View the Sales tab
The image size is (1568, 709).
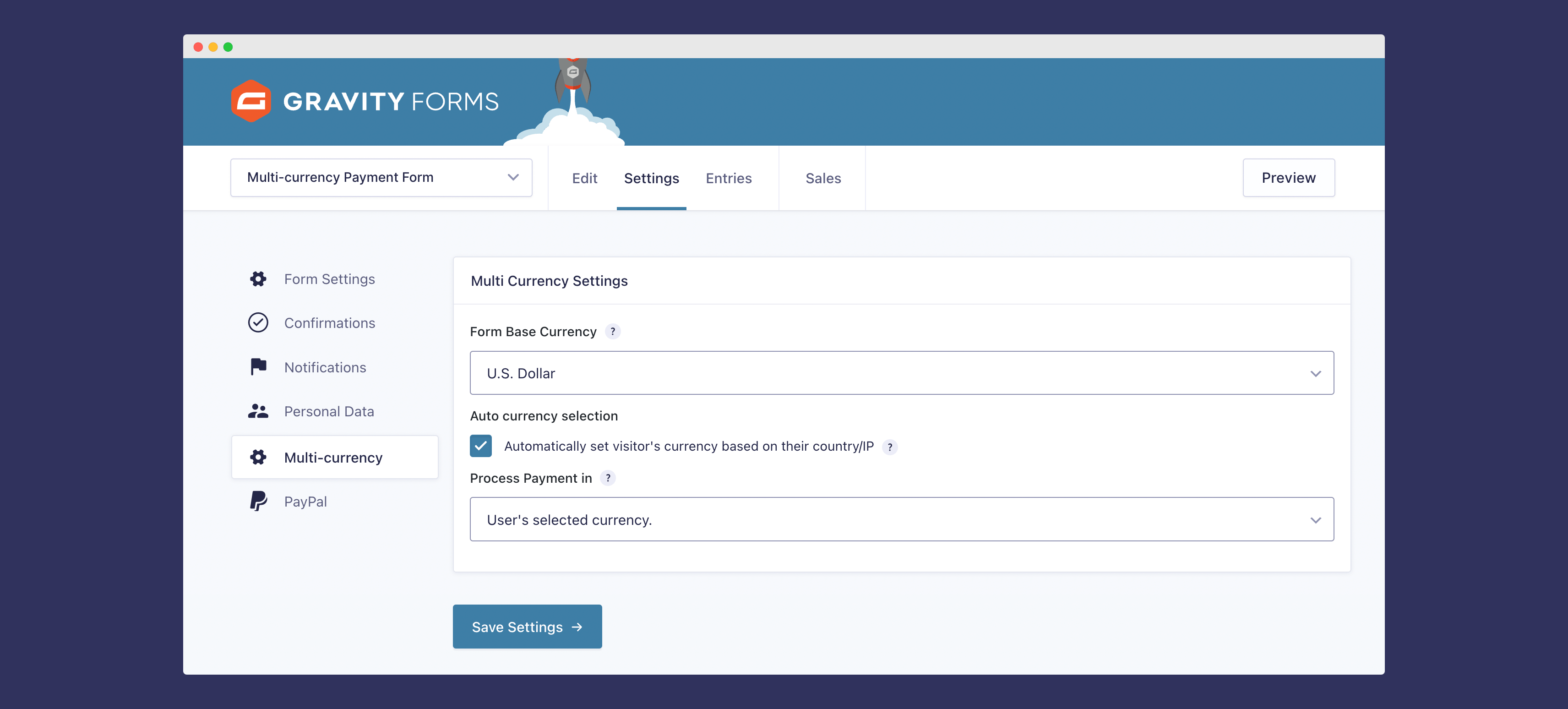pos(823,178)
